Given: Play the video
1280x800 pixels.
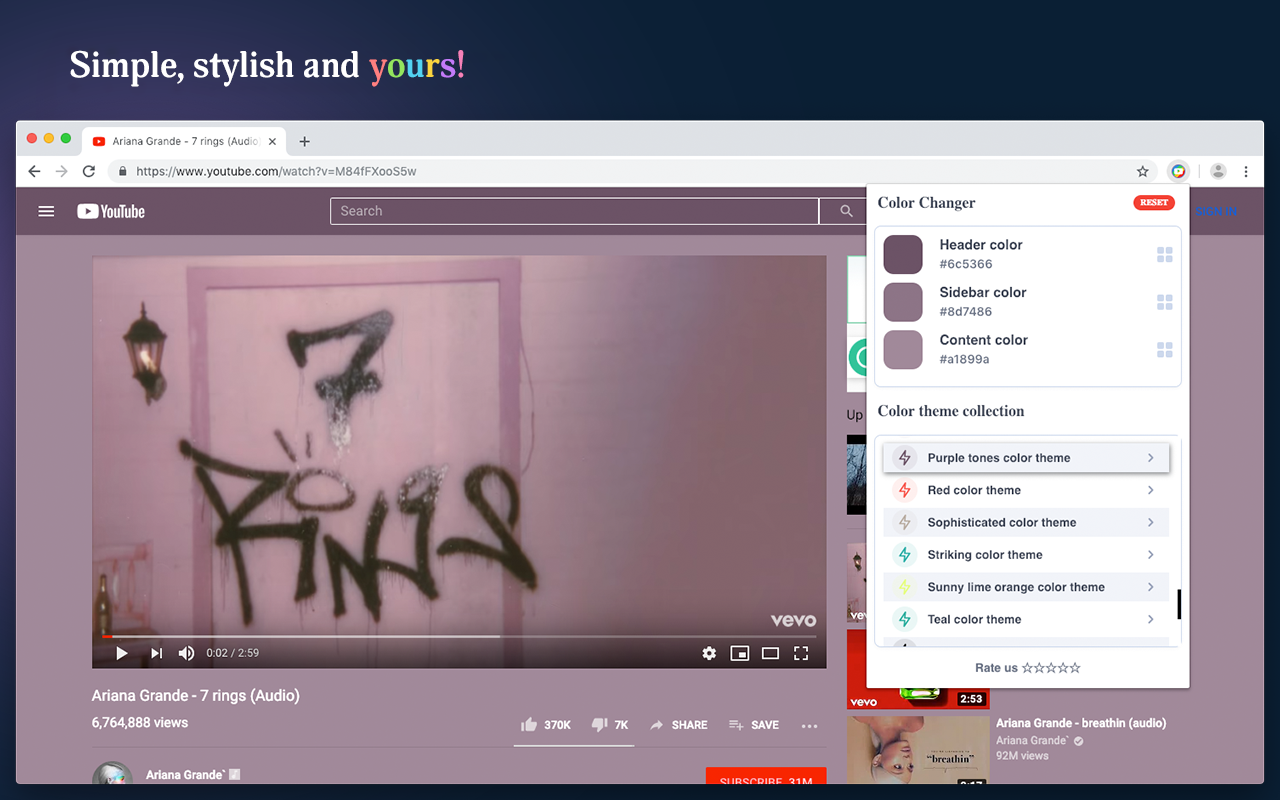Looking at the screenshot, I should click(x=122, y=653).
